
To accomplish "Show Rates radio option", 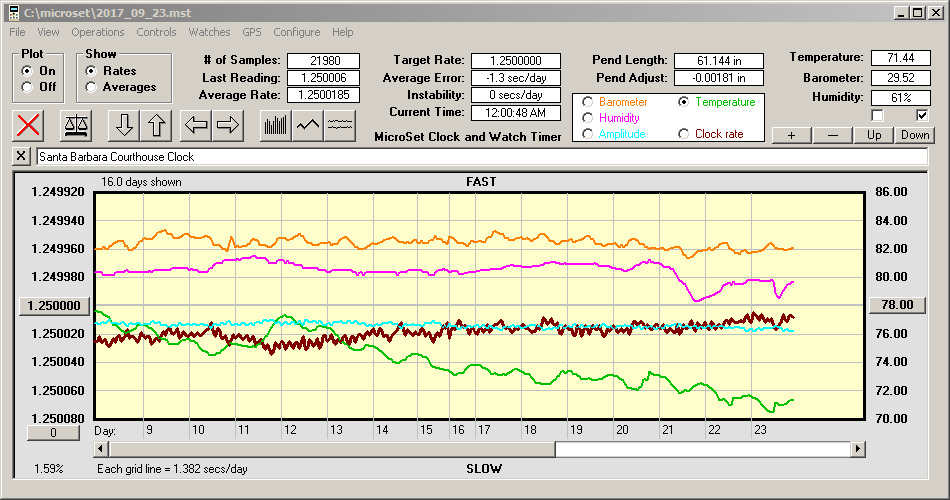I will [91, 71].
